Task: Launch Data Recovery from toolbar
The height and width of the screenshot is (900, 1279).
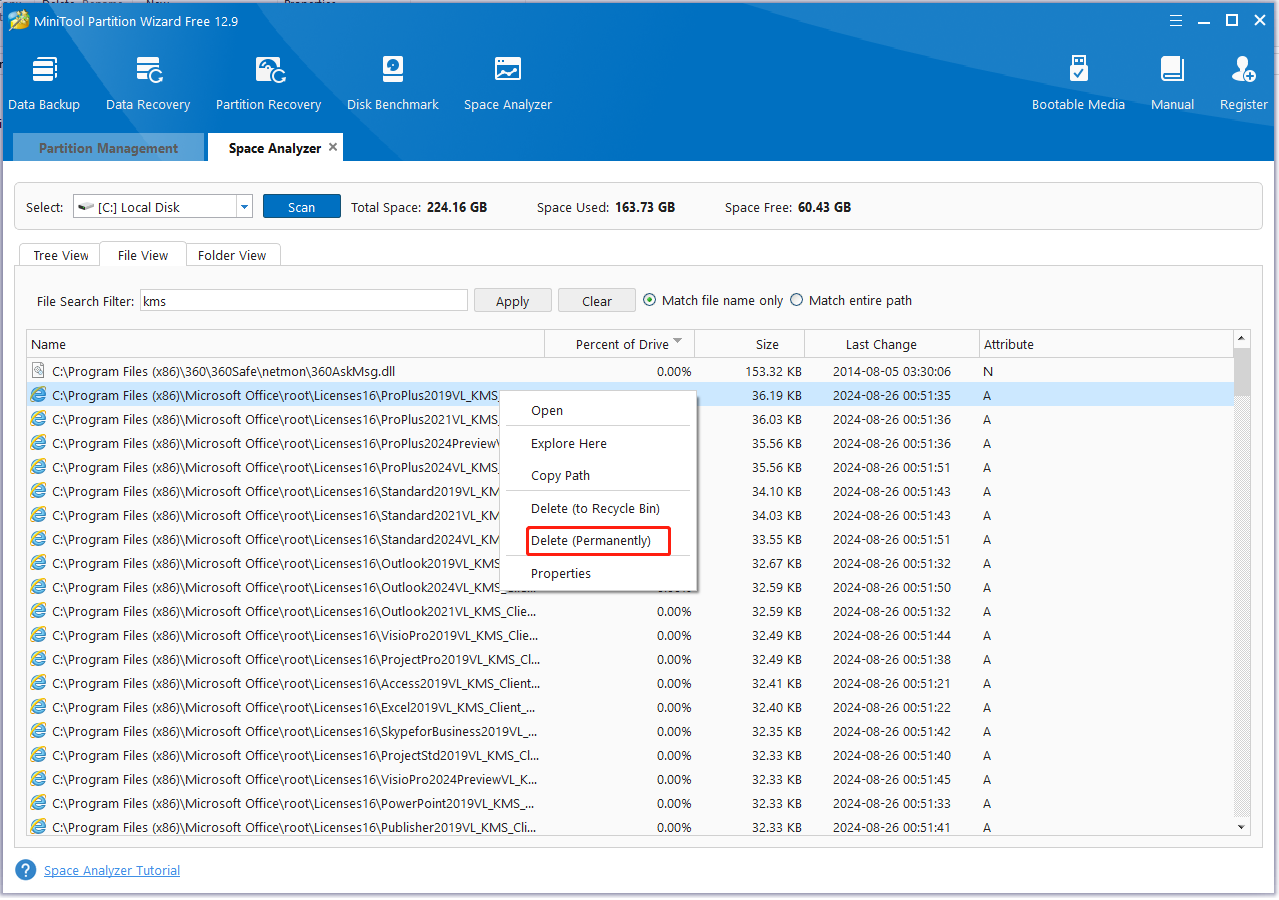Action: 148,83
